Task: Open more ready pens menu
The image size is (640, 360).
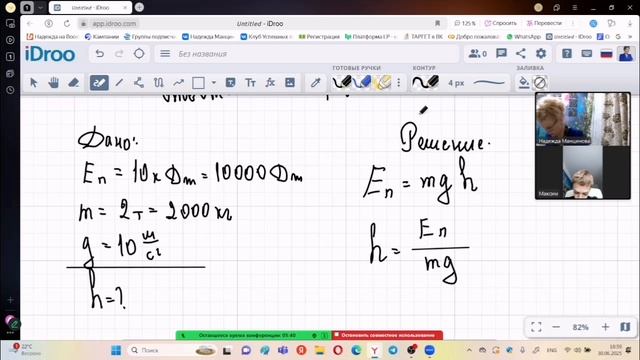Action: pos(399,83)
